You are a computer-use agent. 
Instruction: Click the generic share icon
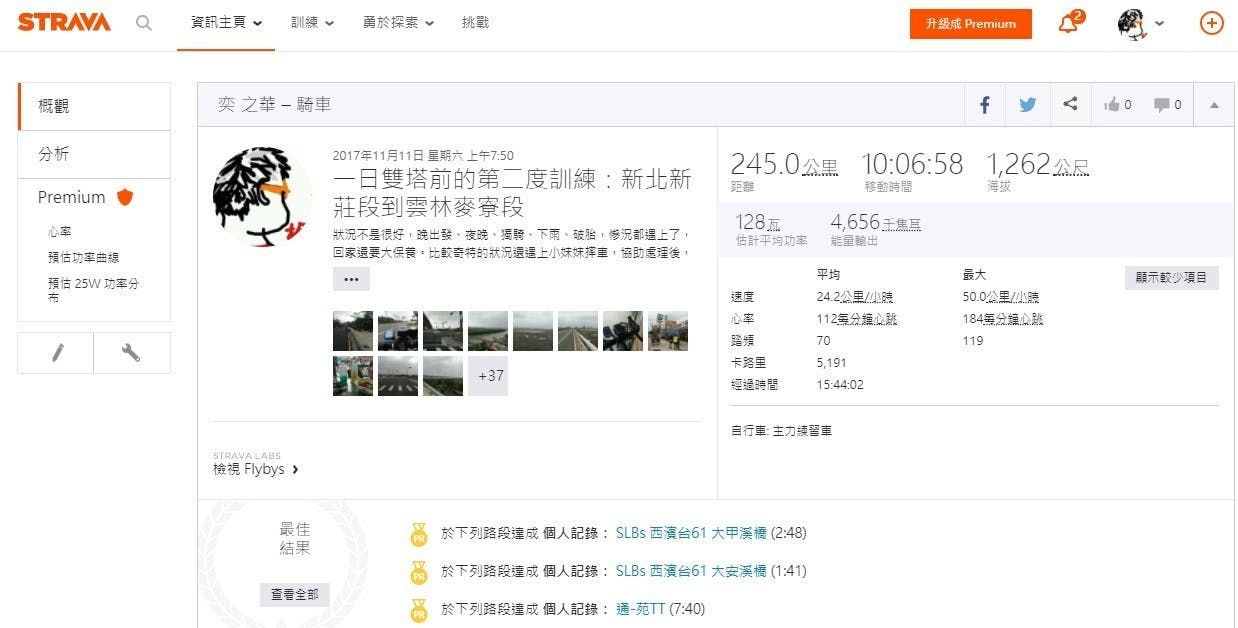1070,104
